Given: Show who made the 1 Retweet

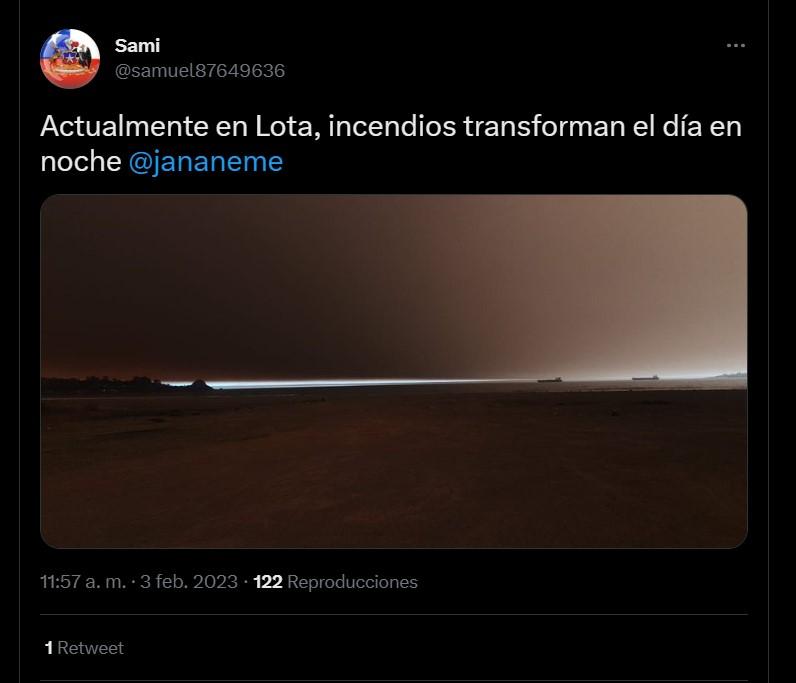Looking at the screenshot, I should pos(84,647).
